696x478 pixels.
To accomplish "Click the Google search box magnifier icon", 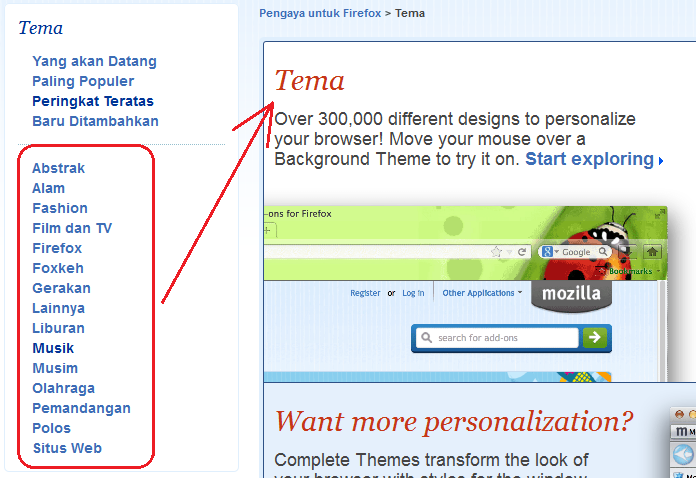I will click(602, 252).
